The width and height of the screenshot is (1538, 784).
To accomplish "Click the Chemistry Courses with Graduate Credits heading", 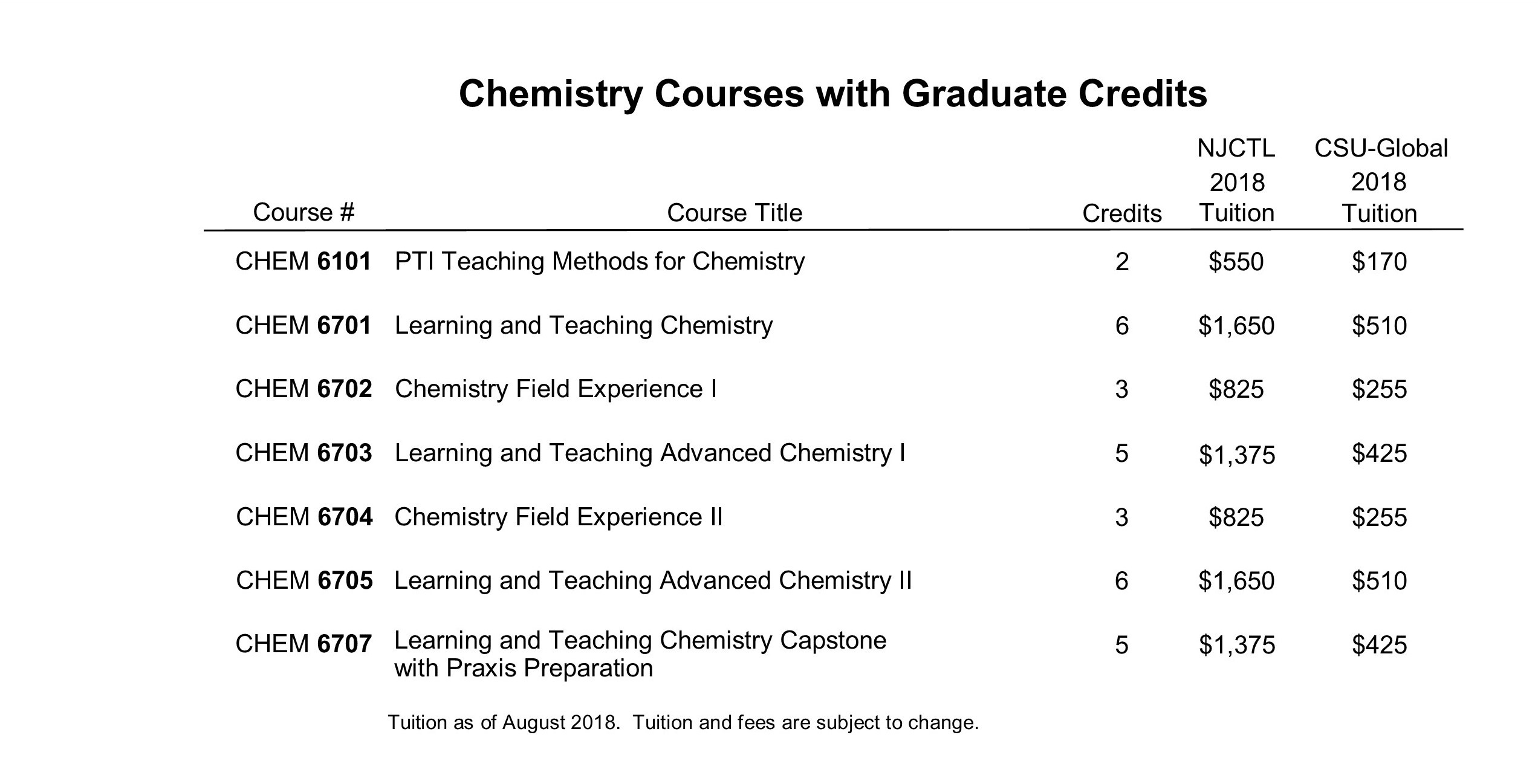I will coord(832,94).
